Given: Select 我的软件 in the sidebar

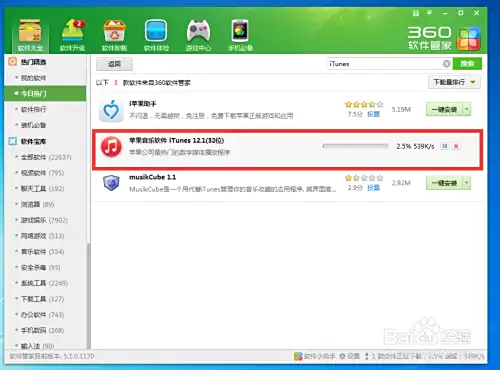Looking at the screenshot, I should [x=33, y=78].
